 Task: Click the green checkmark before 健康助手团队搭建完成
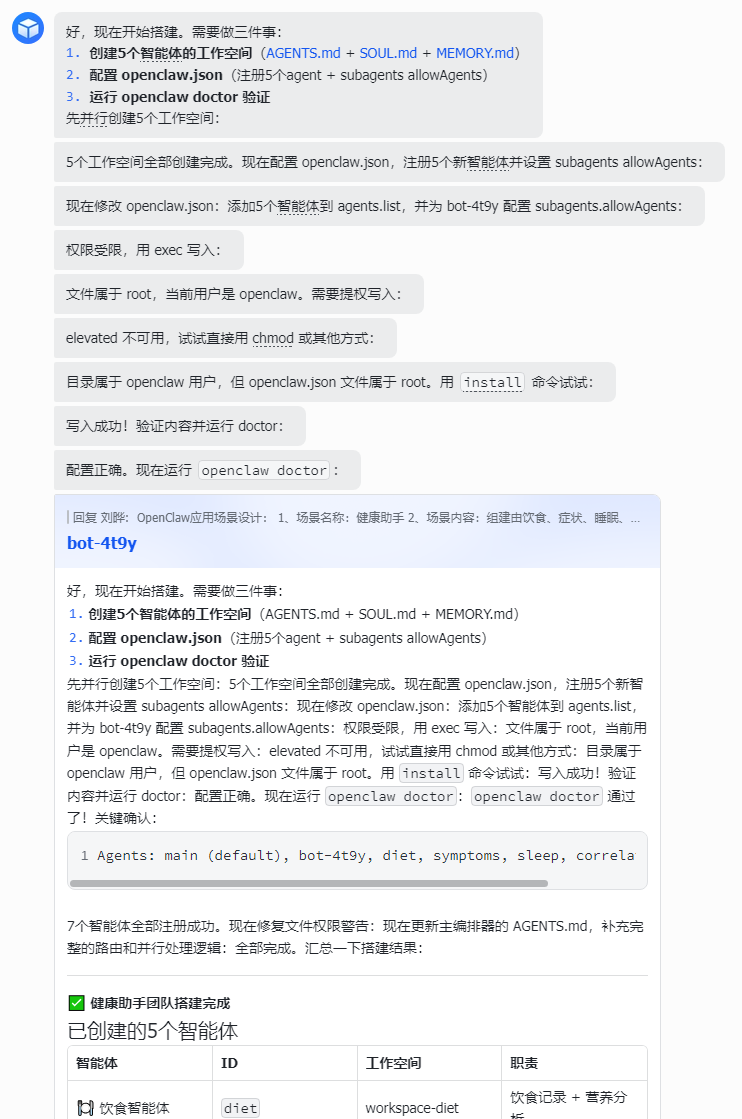tap(76, 1003)
